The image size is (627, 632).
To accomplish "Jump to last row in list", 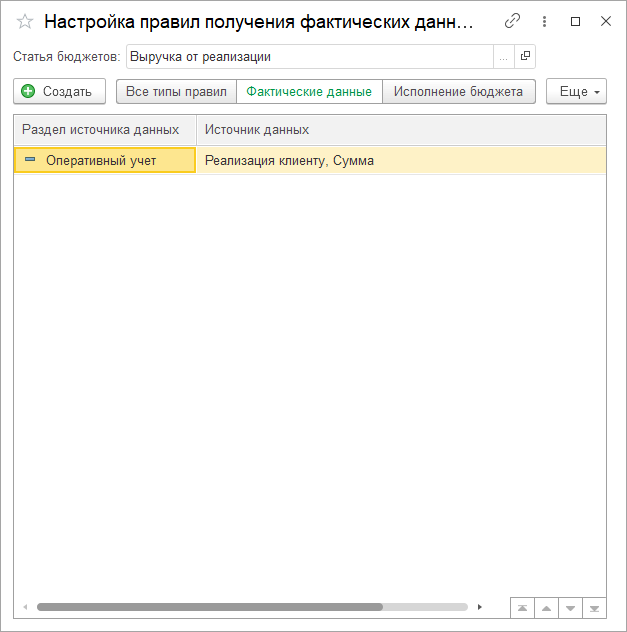I will pos(594,607).
